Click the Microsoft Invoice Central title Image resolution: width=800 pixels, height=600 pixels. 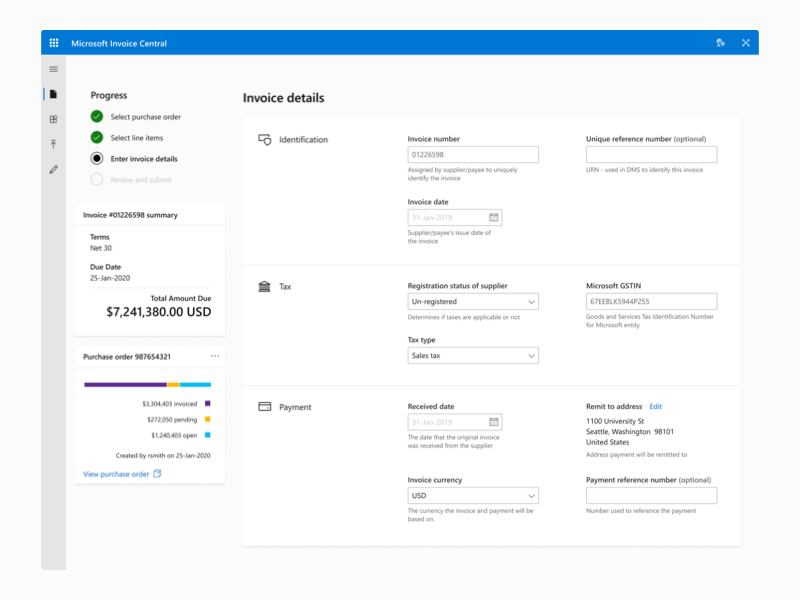(119, 43)
